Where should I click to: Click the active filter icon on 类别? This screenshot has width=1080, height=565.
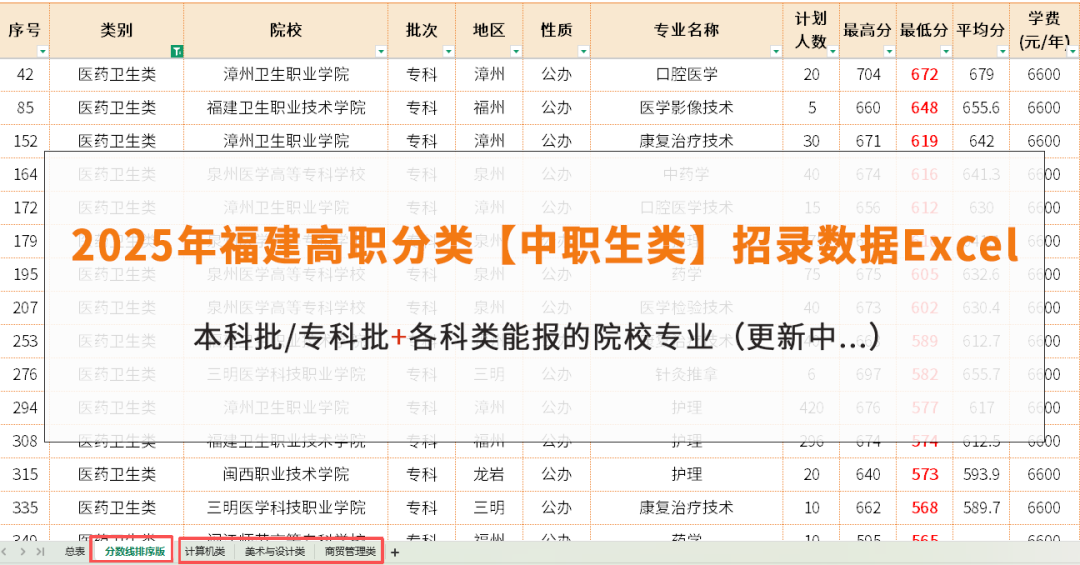tap(176, 51)
